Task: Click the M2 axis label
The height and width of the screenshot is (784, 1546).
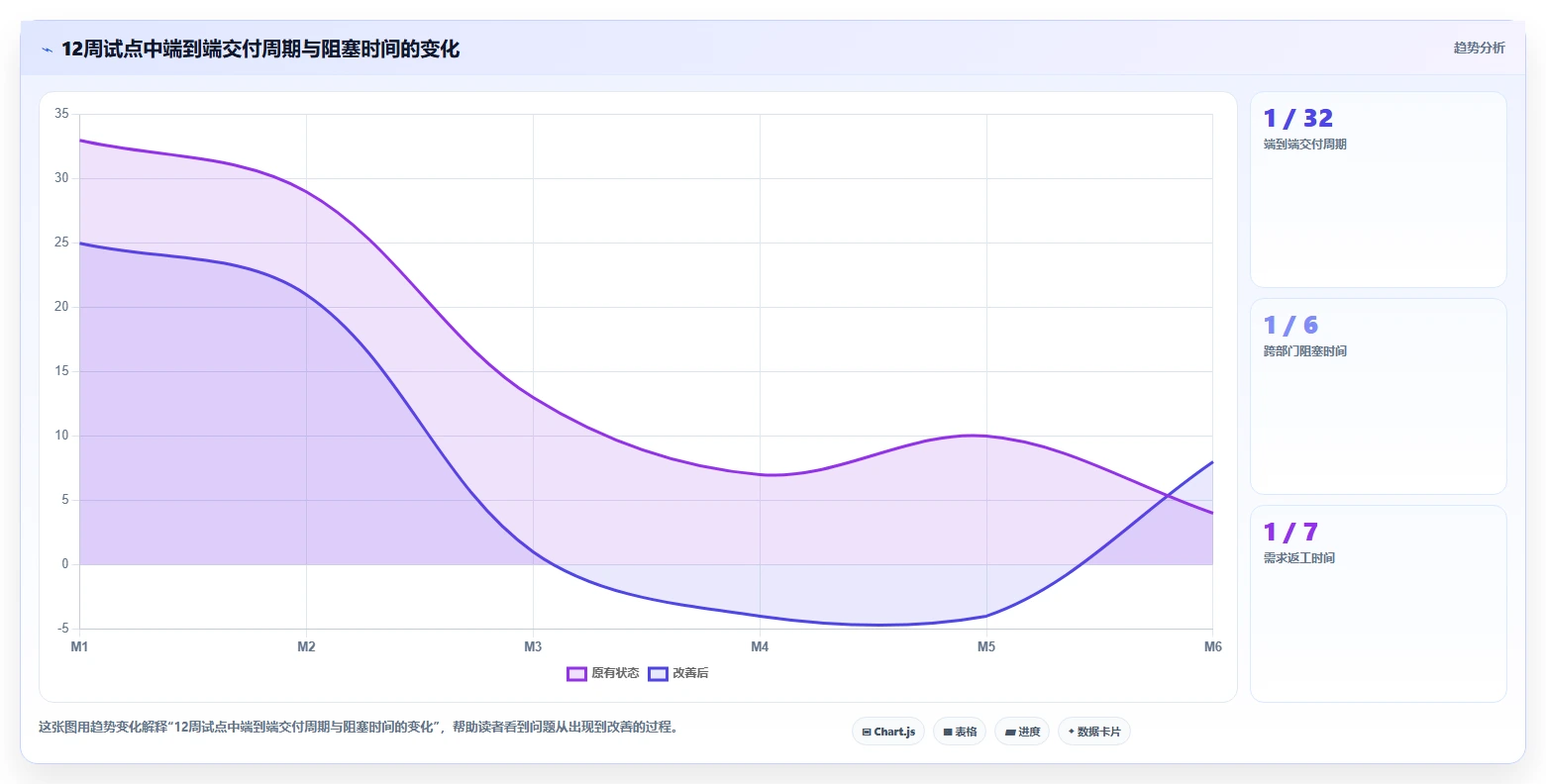Action: [x=306, y=647]
